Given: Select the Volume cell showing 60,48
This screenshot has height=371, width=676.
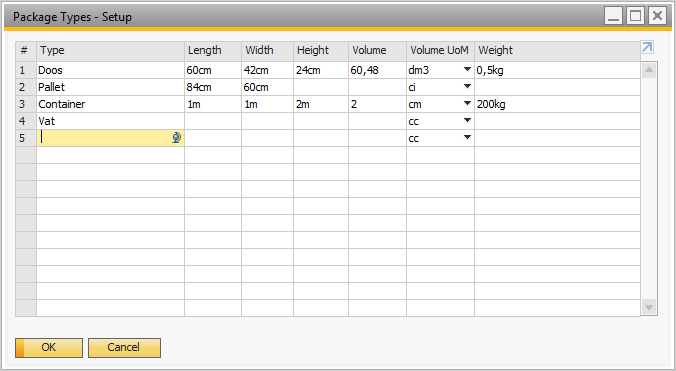Looking at the screenshot, I should 377,70.
